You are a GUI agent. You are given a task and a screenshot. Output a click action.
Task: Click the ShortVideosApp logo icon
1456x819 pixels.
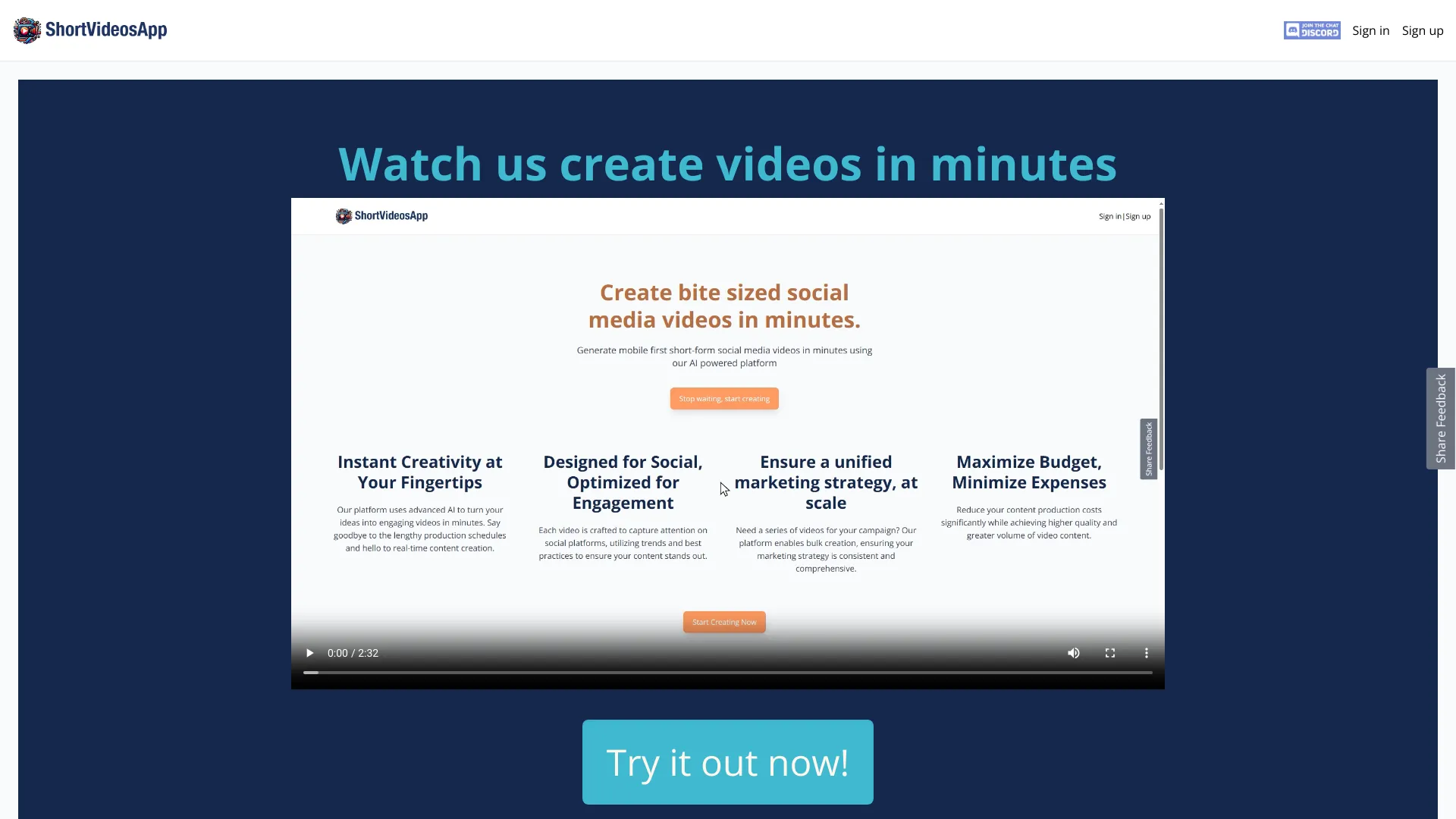pyautogui.click(x=26, y=30)
